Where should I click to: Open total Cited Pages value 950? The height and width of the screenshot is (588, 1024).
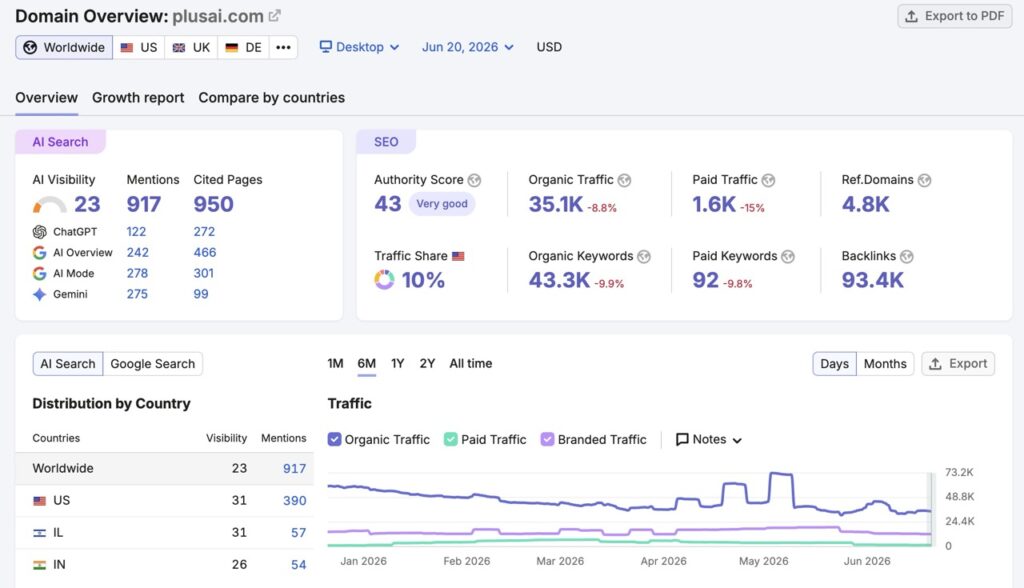214,204
